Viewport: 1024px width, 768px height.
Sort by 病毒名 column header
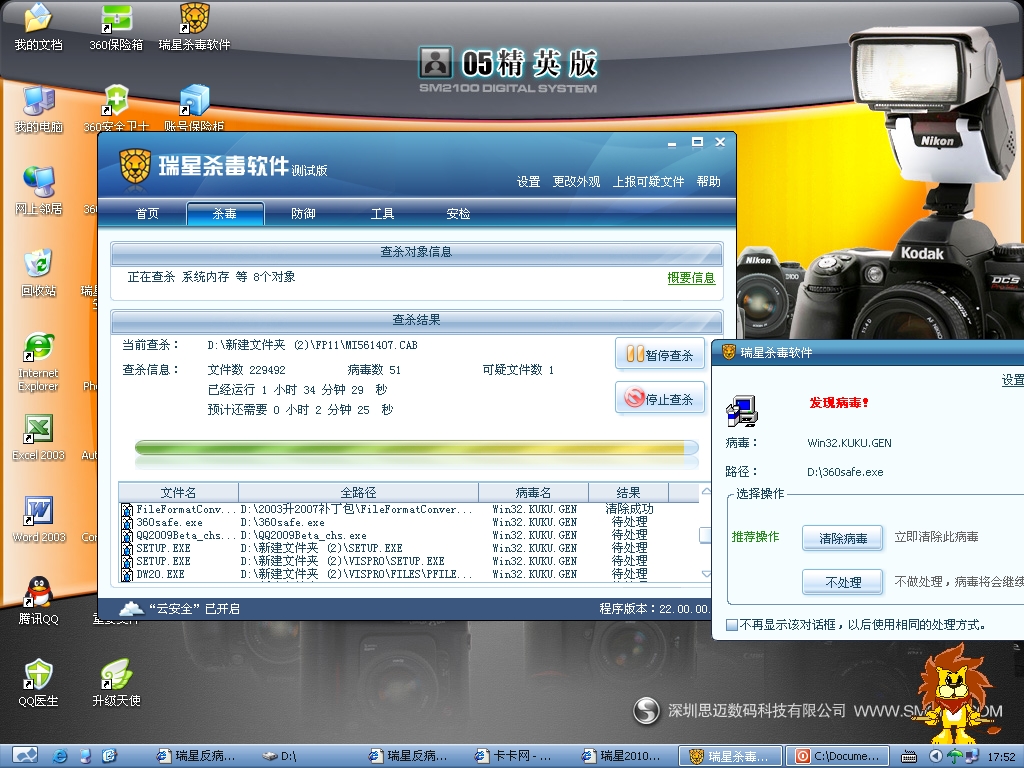(x=534, y=492)
